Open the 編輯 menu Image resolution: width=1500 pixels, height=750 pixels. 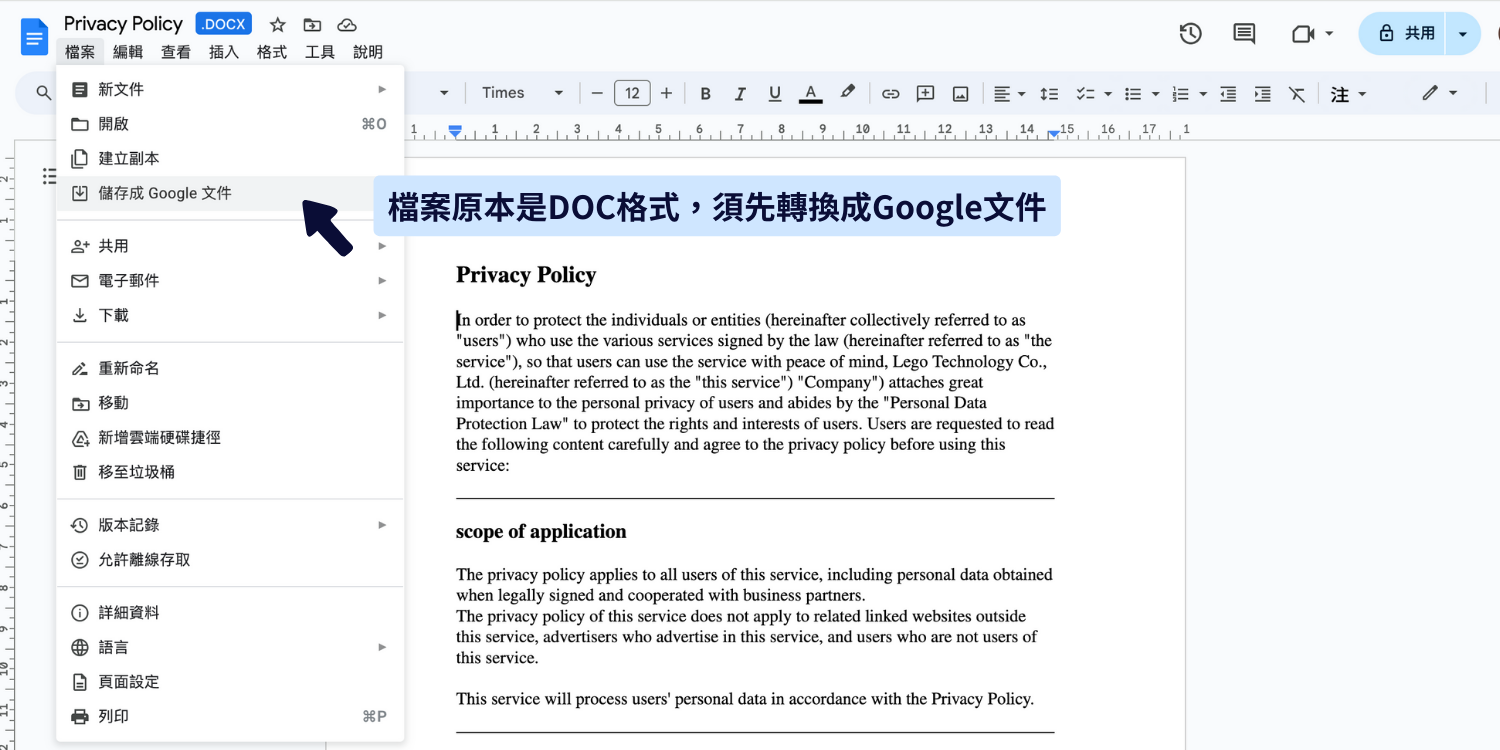[x=128, y=52]
